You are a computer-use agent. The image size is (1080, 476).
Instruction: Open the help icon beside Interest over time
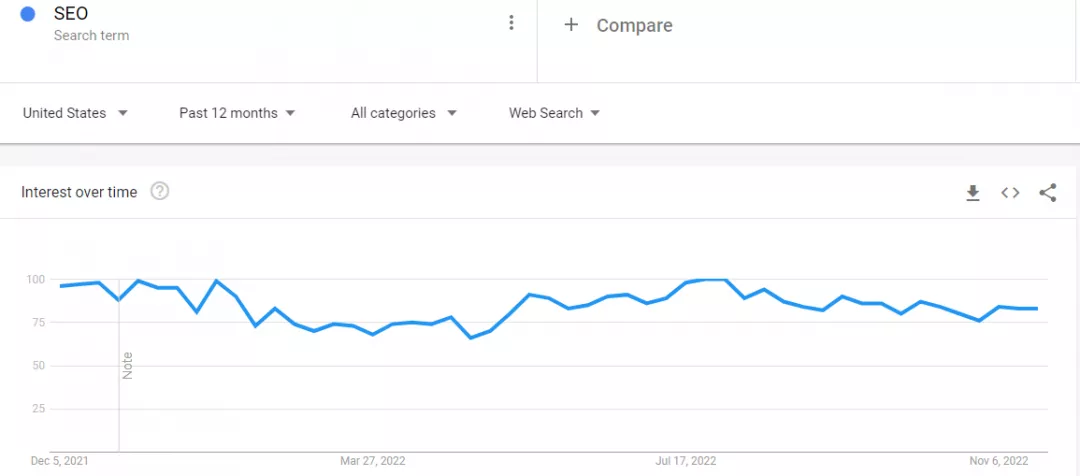160,192
